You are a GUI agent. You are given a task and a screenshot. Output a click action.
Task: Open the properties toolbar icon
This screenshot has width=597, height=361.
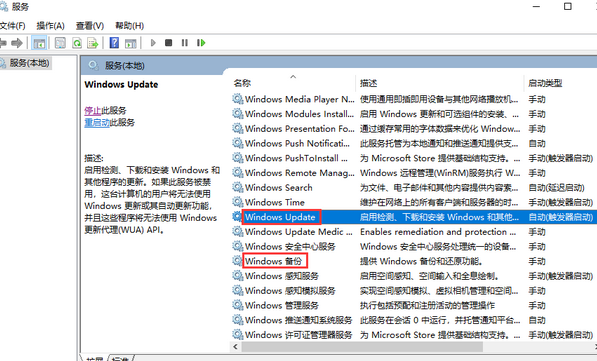point(60,43)
